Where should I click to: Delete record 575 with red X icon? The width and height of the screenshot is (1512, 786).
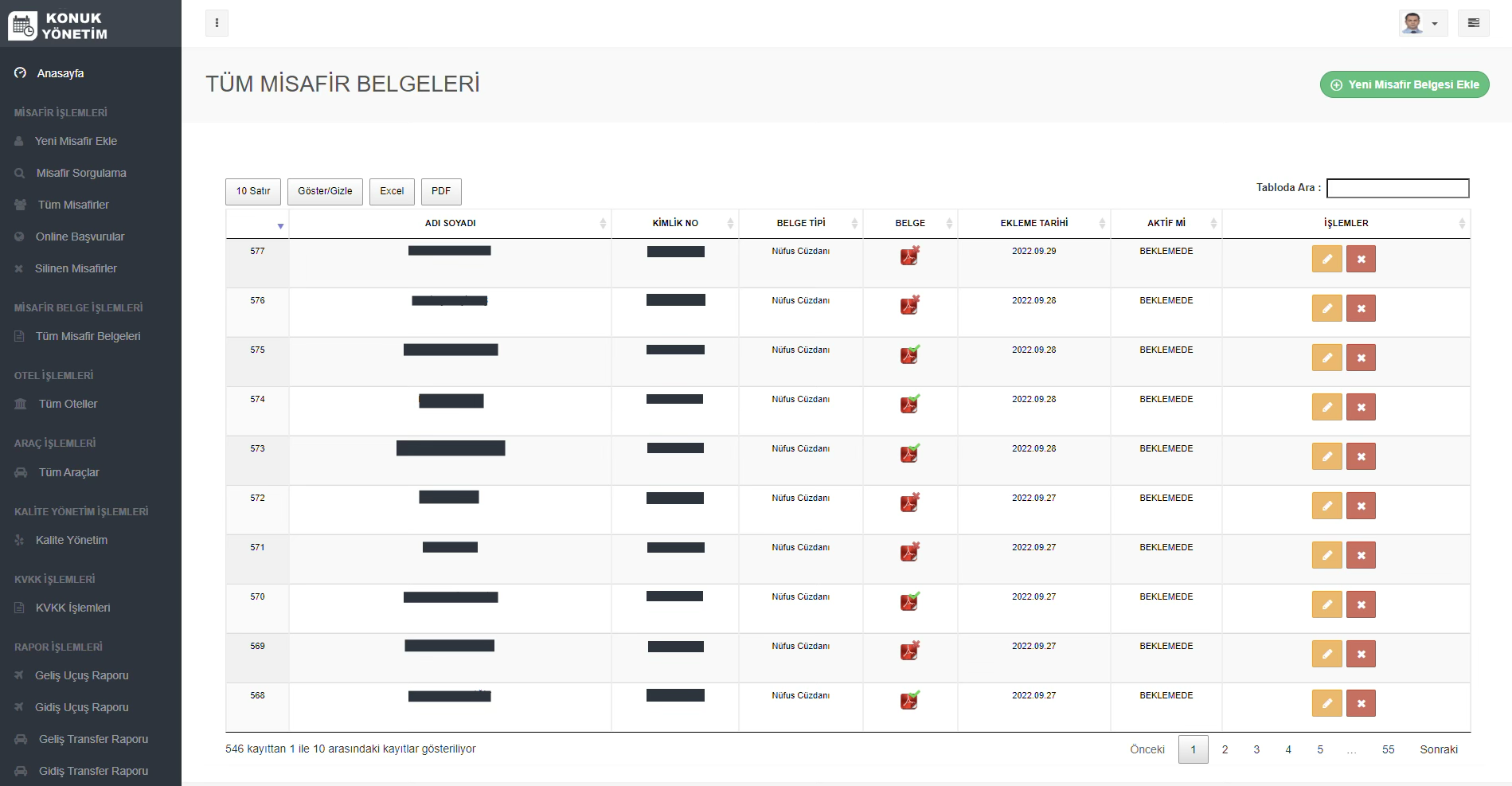tap(1361, 358)
